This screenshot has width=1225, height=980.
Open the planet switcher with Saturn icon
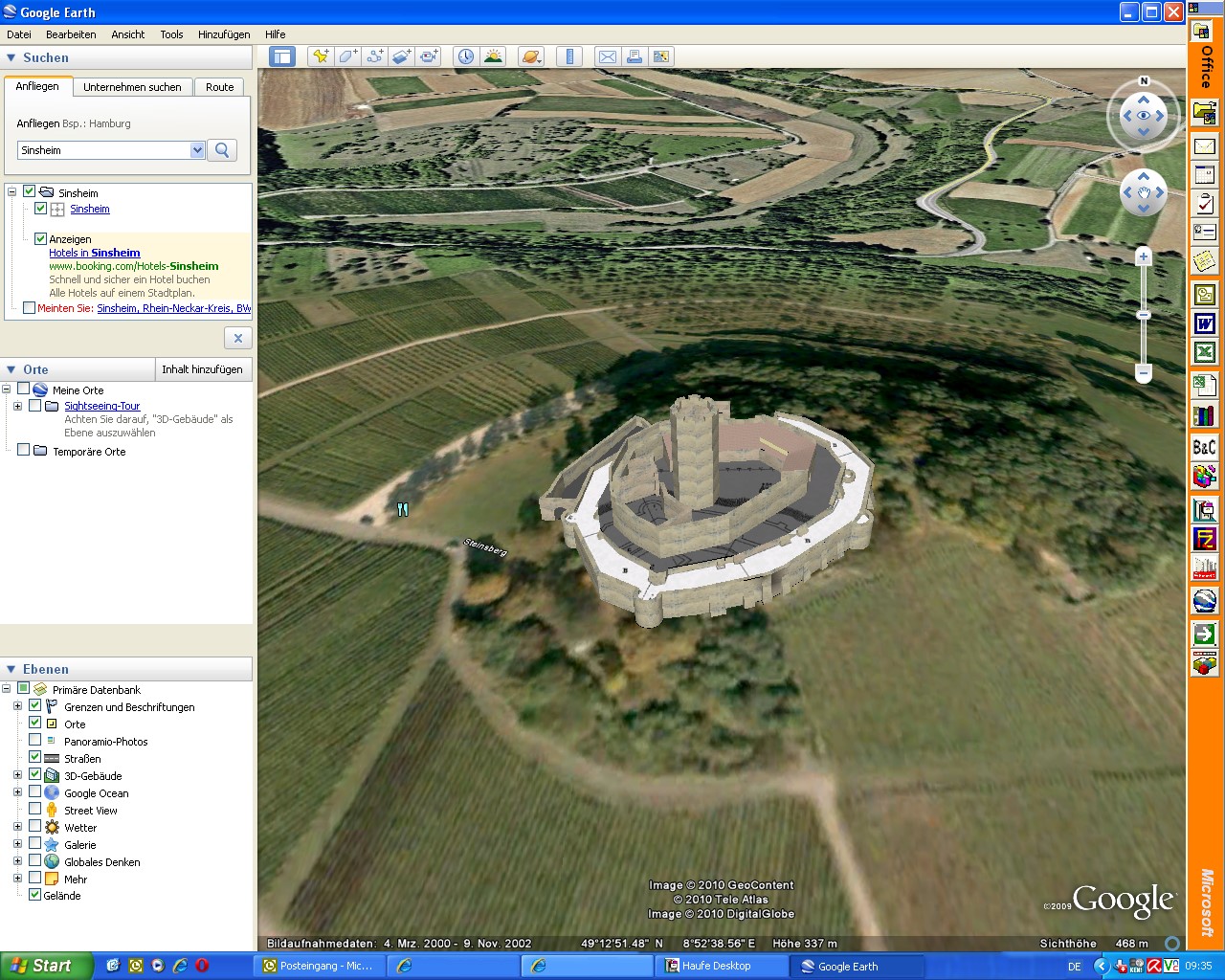pos(531,56)
